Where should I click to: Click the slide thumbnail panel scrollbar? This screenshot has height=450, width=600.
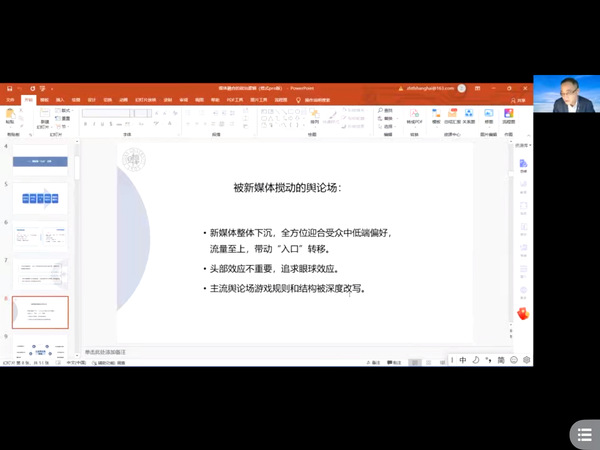pyautogui.click(x=77, y=168)
